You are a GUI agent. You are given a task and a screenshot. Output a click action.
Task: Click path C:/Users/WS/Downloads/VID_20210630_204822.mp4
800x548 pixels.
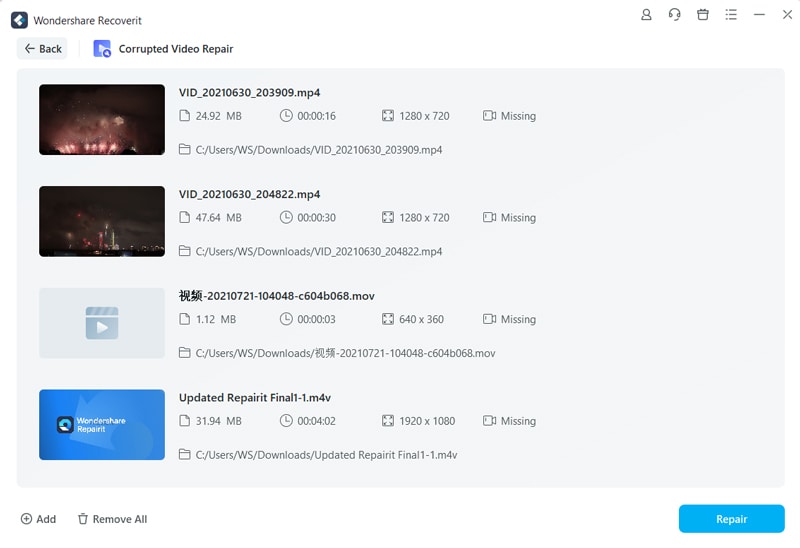click(319, 252)
